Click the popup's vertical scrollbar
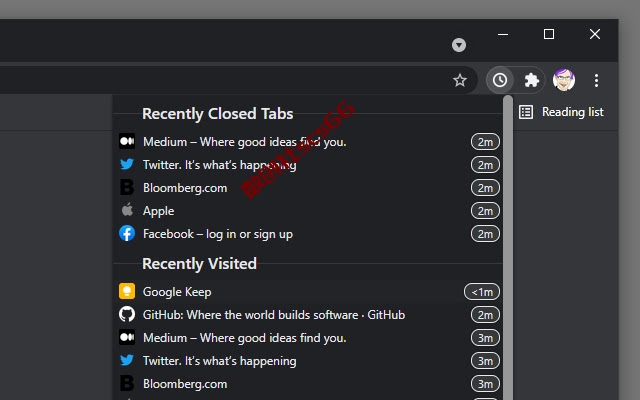 (x=508, y=247)
